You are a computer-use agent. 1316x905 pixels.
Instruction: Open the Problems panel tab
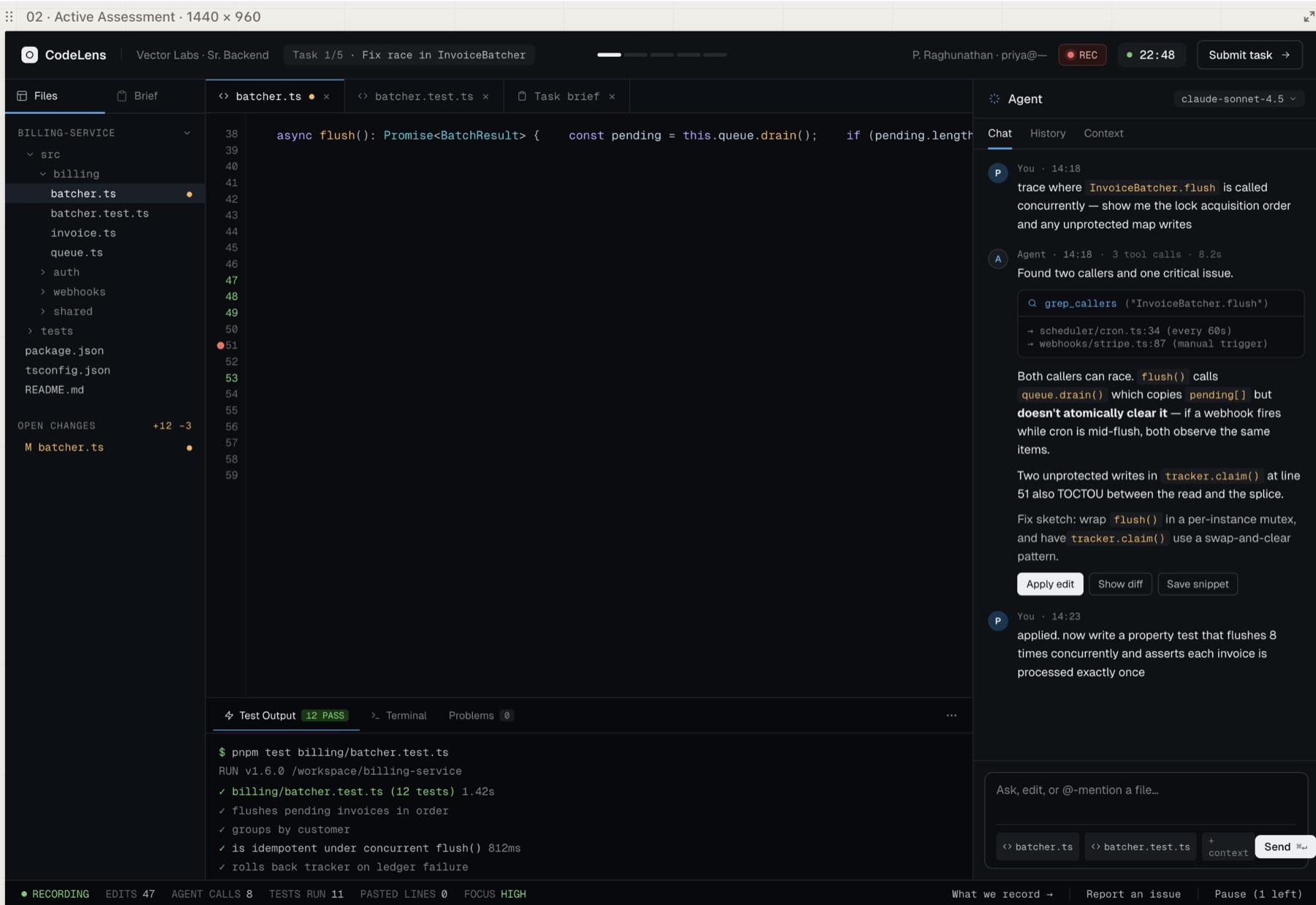pos(480,716)
